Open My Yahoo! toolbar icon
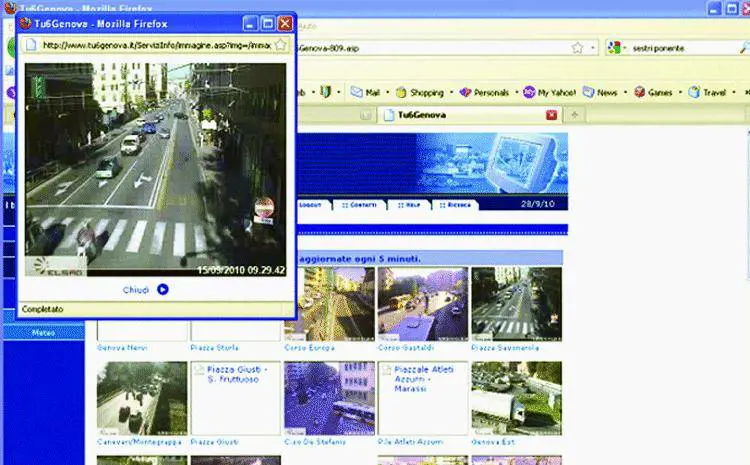Screen dimensions: 750x465 click(x=529, y=92)
